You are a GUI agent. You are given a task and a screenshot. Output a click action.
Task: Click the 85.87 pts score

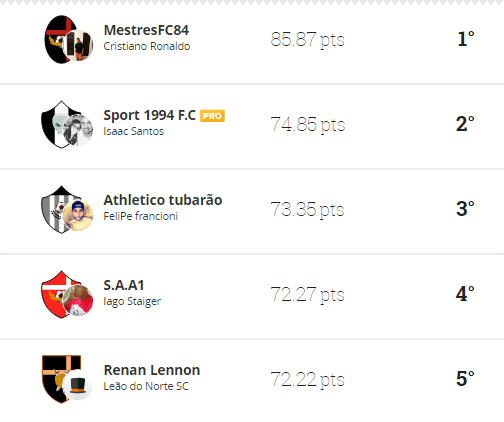[x=307, y=40]
